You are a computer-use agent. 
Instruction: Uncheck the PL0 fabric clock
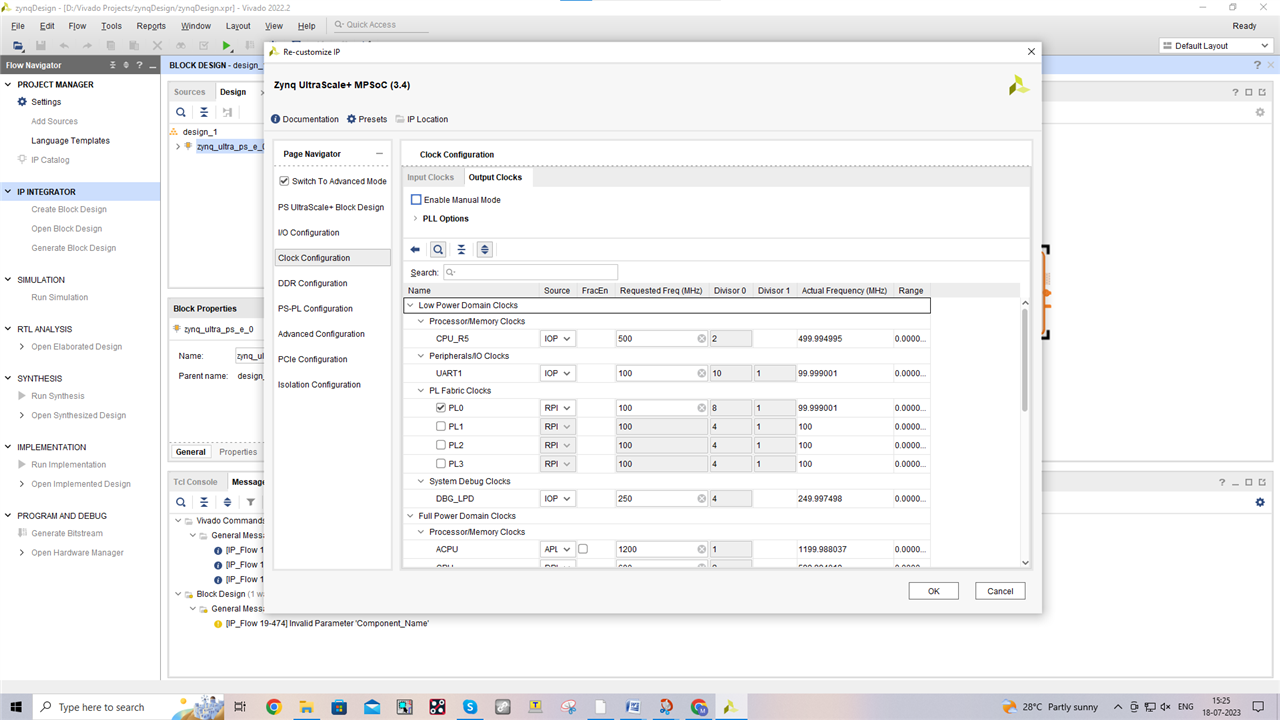pyautogui.click(x=441, y=408)
